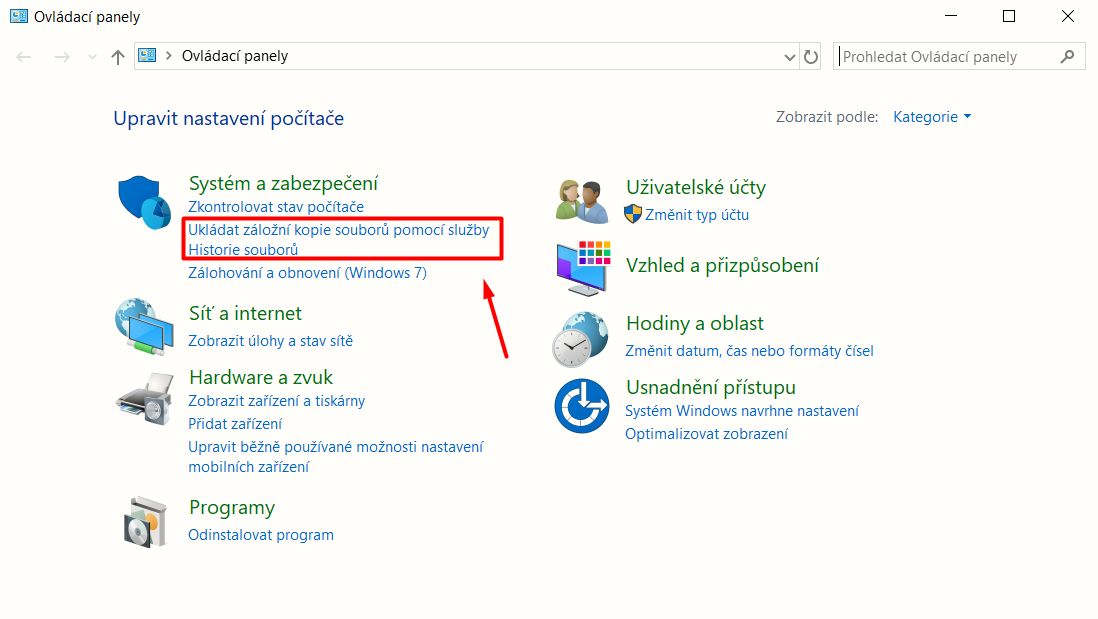Go up one level with arrow

pyautogui.click(x=118, y=57)
